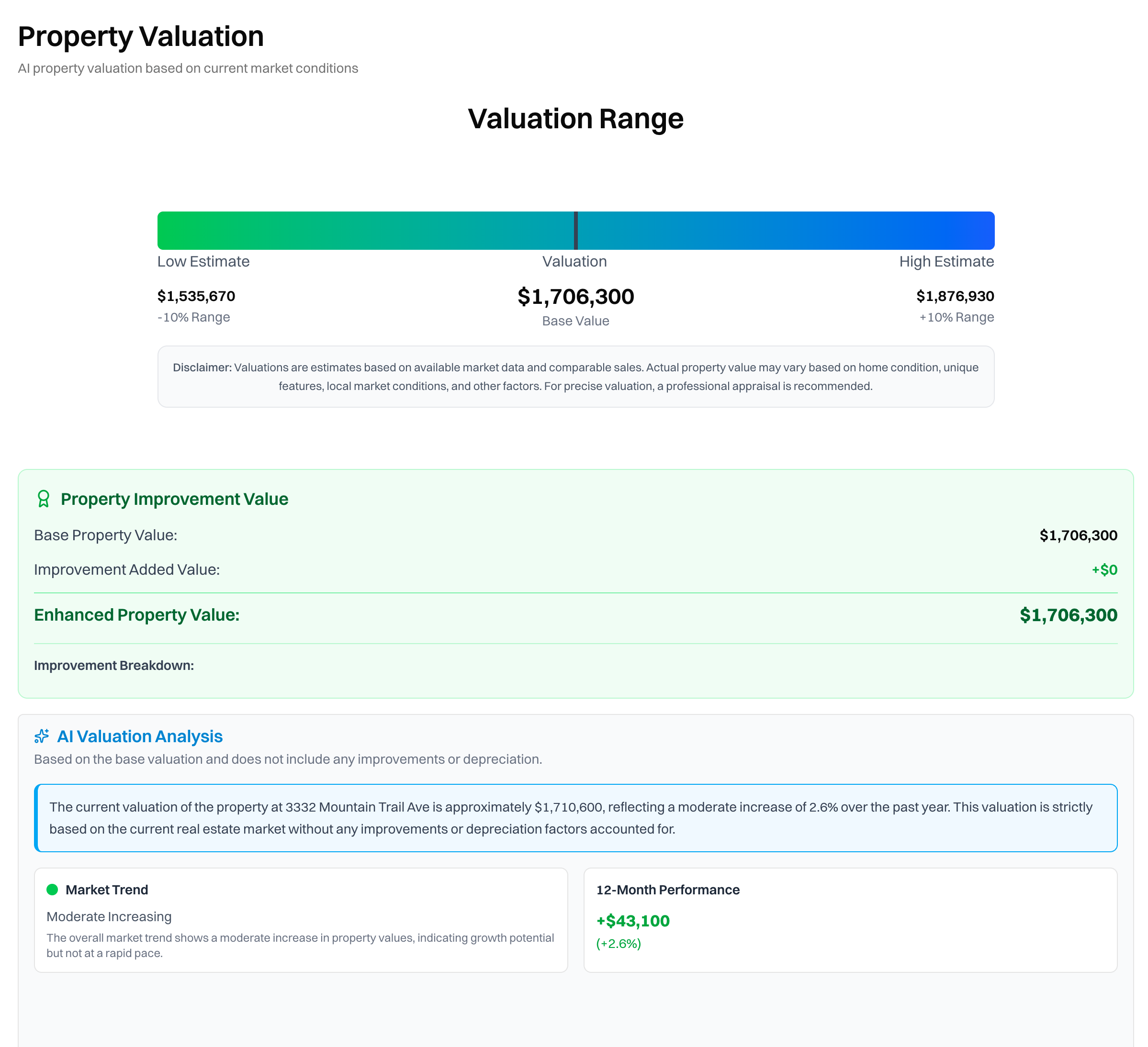Click the Market Trend card
Viewport: 1148px width, 1047px height.
click(301, 919)
